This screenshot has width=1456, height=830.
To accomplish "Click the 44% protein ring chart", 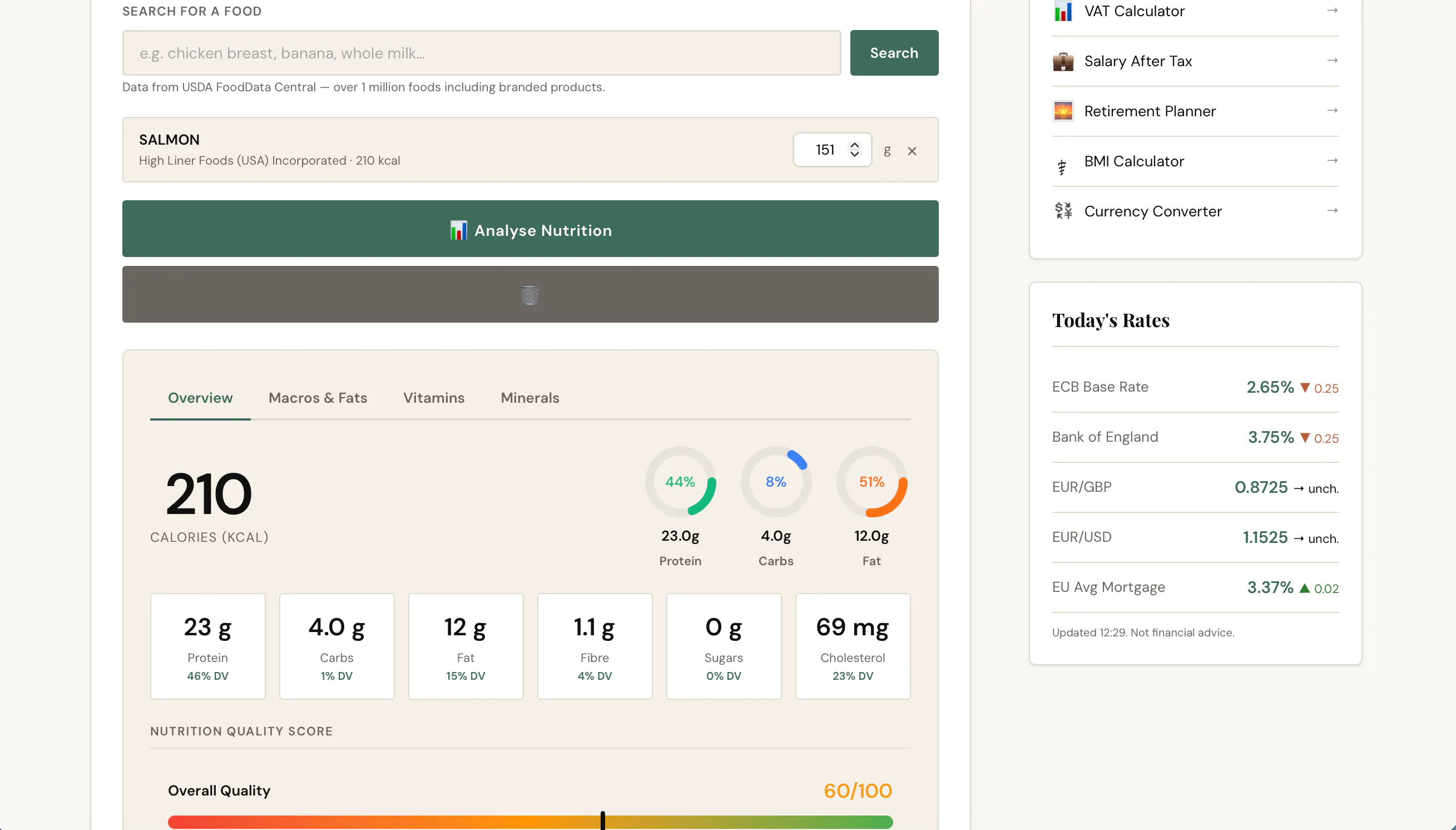I will (x=680, y=482).
